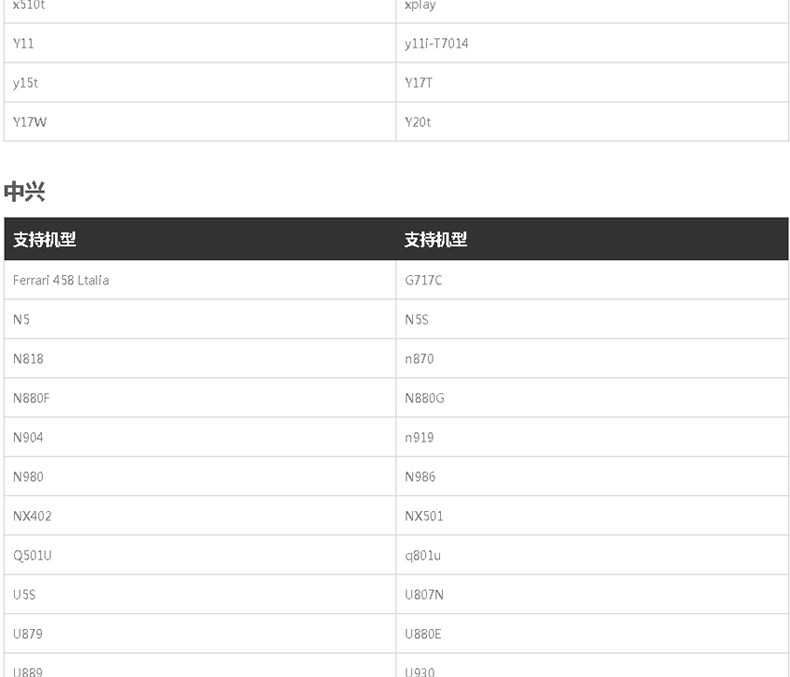Select the NX501 table cell
The width and height of the screenshot is (790, 677).
424,516
